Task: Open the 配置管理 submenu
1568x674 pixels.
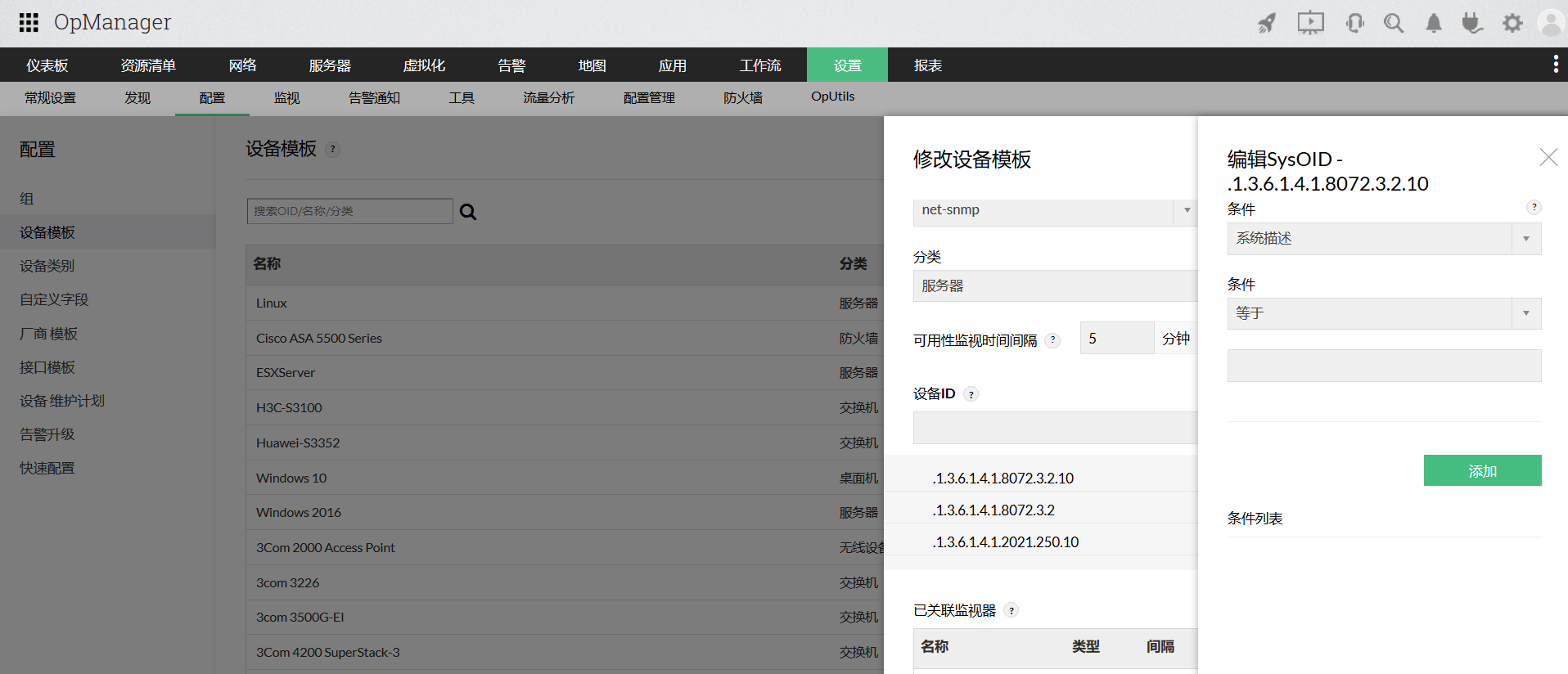Action: 649,98
